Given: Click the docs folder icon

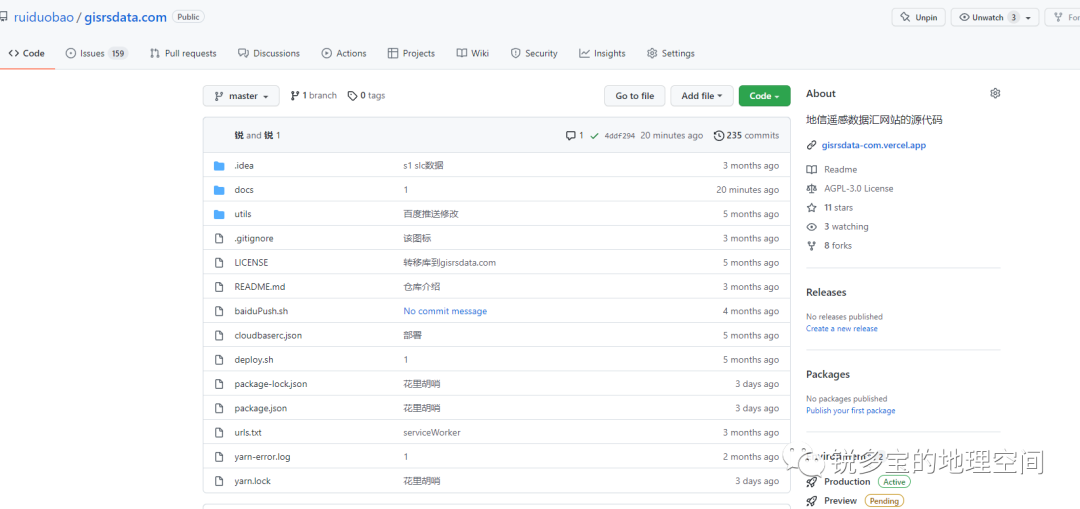Looking at the screenshot, I should tap(219, 190).
